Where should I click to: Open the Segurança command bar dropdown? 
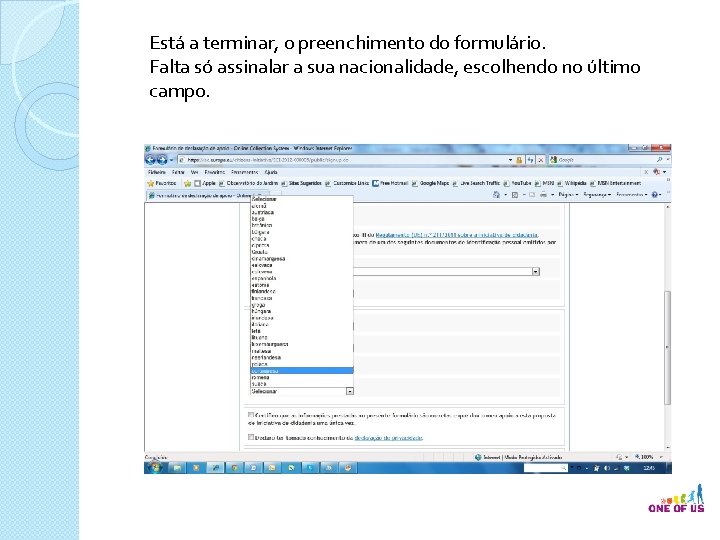click(596, 195)
